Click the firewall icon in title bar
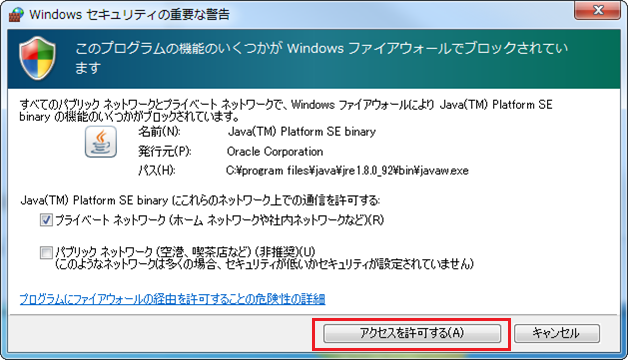This screenshot has width=628, height=360. point(17,15)
